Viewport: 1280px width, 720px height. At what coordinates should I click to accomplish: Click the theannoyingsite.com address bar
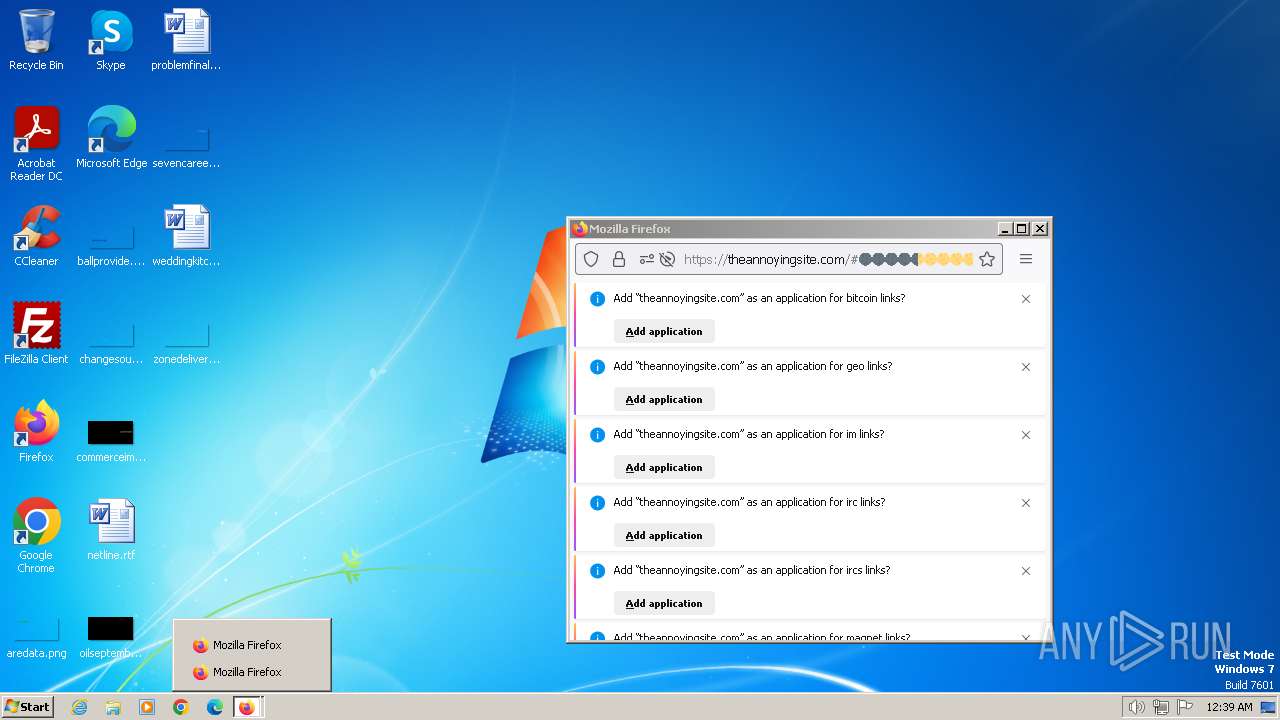coord(789,259)
